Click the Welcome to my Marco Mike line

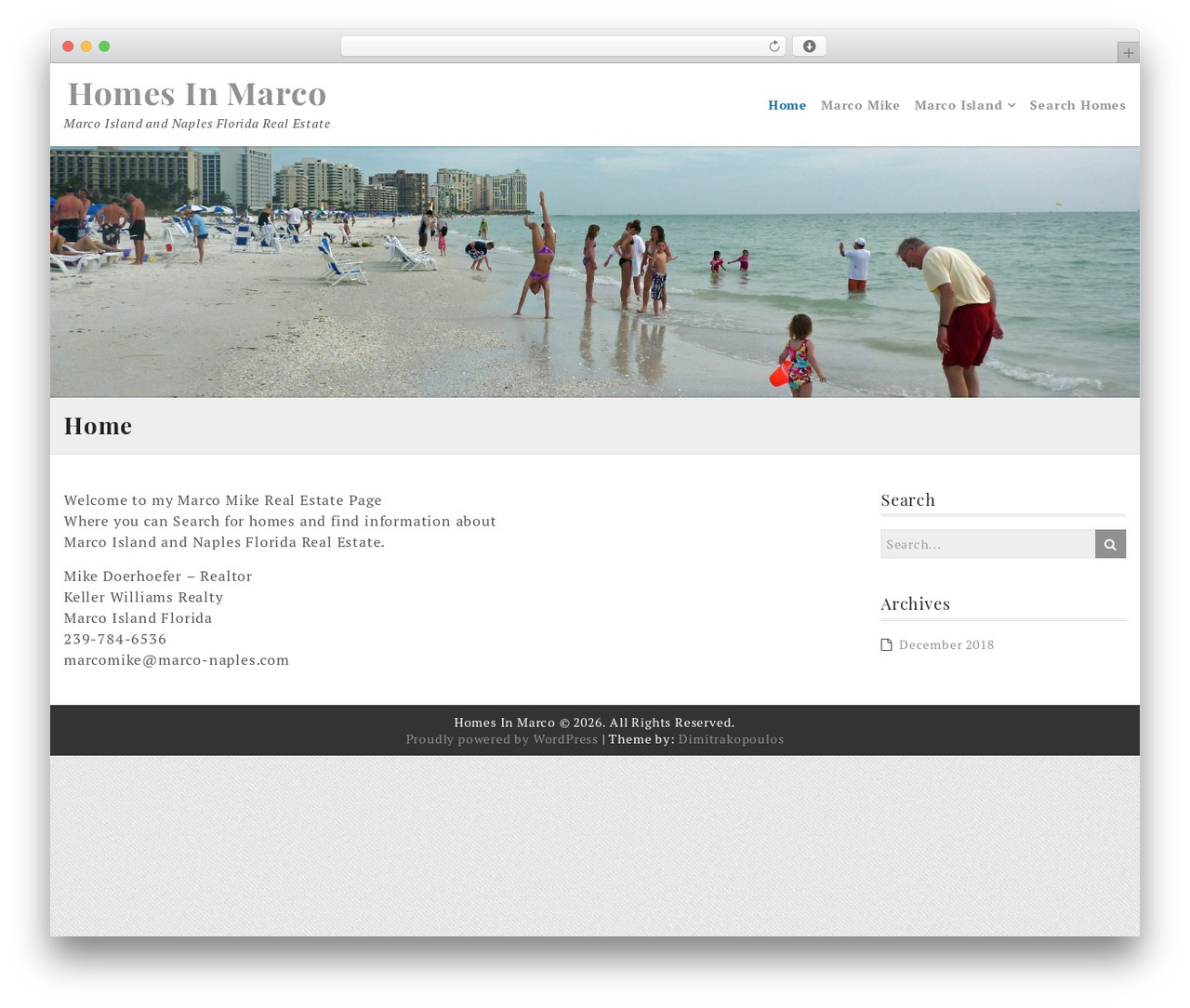tap(223, 500)
